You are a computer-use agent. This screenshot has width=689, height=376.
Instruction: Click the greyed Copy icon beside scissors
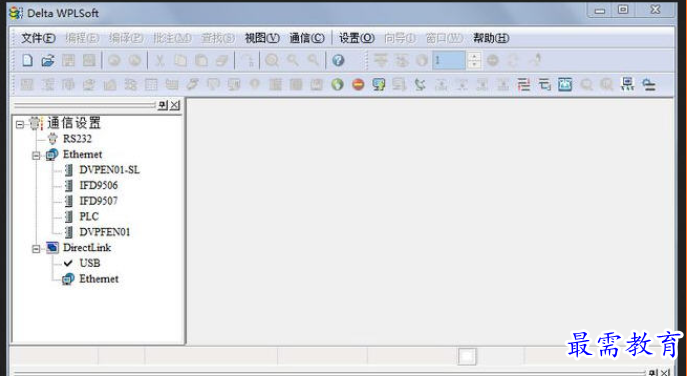180,60
